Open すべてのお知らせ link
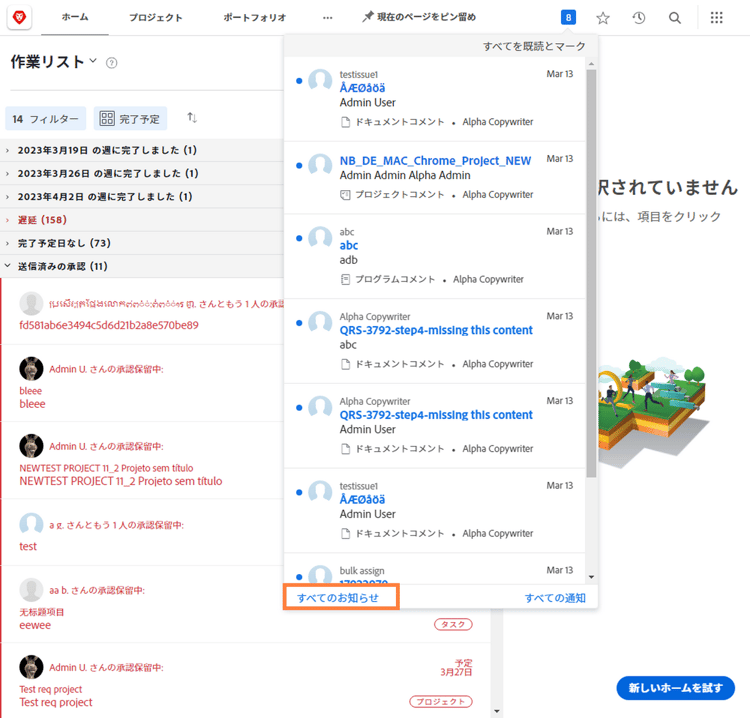The height and width of the screenshot is (718, 750). pyautogui.click(x=338, y=598)
